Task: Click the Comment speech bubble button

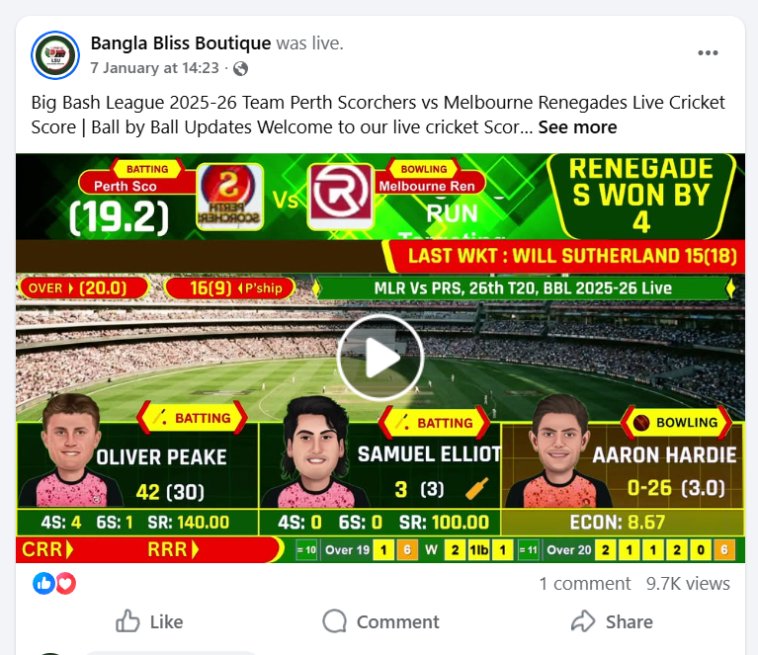Action: click(x=381, y=622)
